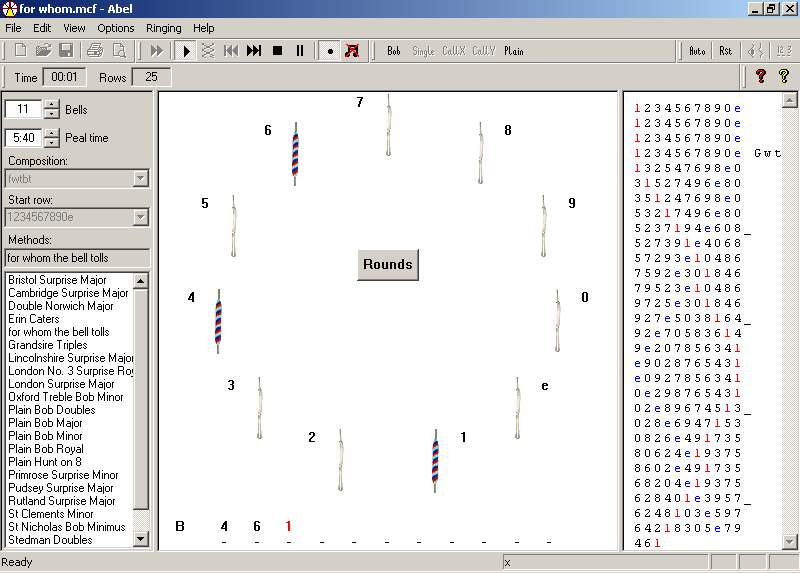Click the red question mark help icon
Viewport: 800px width, 573px height.
click(761, 76)
